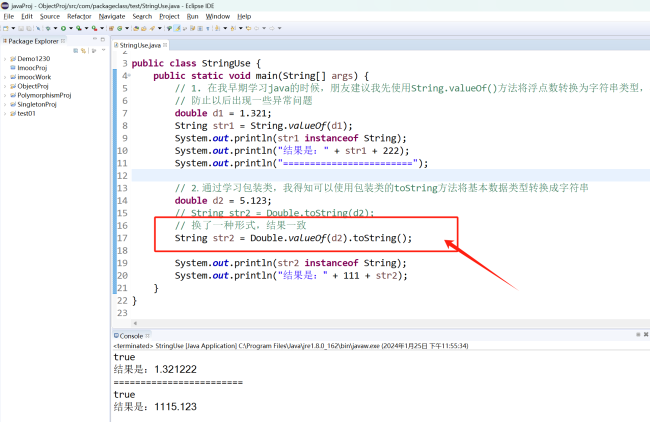This screenshot has height=422, width=650.
Task: Click the Open Task icon
Action: pyautogui.click(x=143, y=28)
